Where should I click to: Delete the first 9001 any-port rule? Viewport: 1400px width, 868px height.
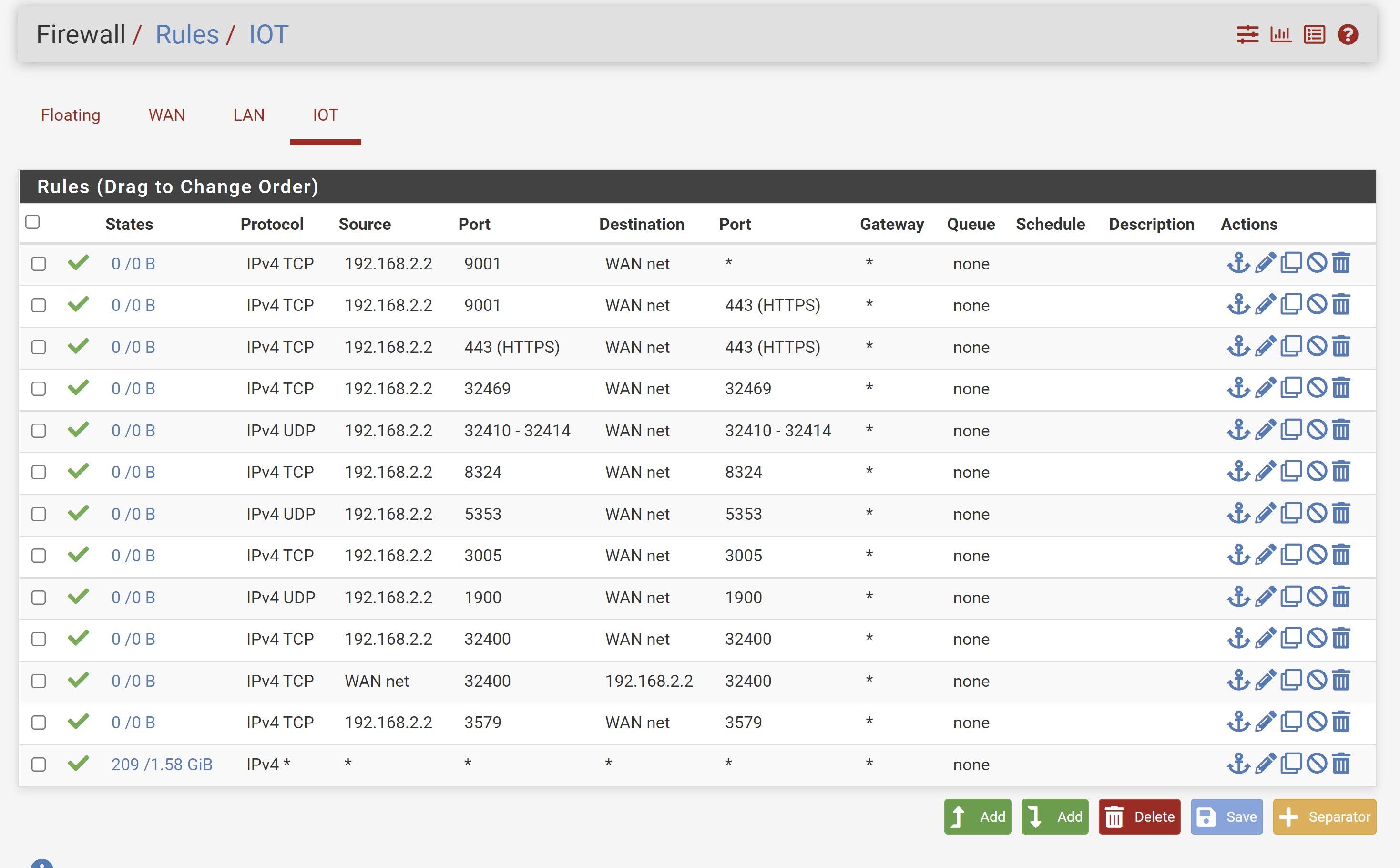click(1341, 263)
